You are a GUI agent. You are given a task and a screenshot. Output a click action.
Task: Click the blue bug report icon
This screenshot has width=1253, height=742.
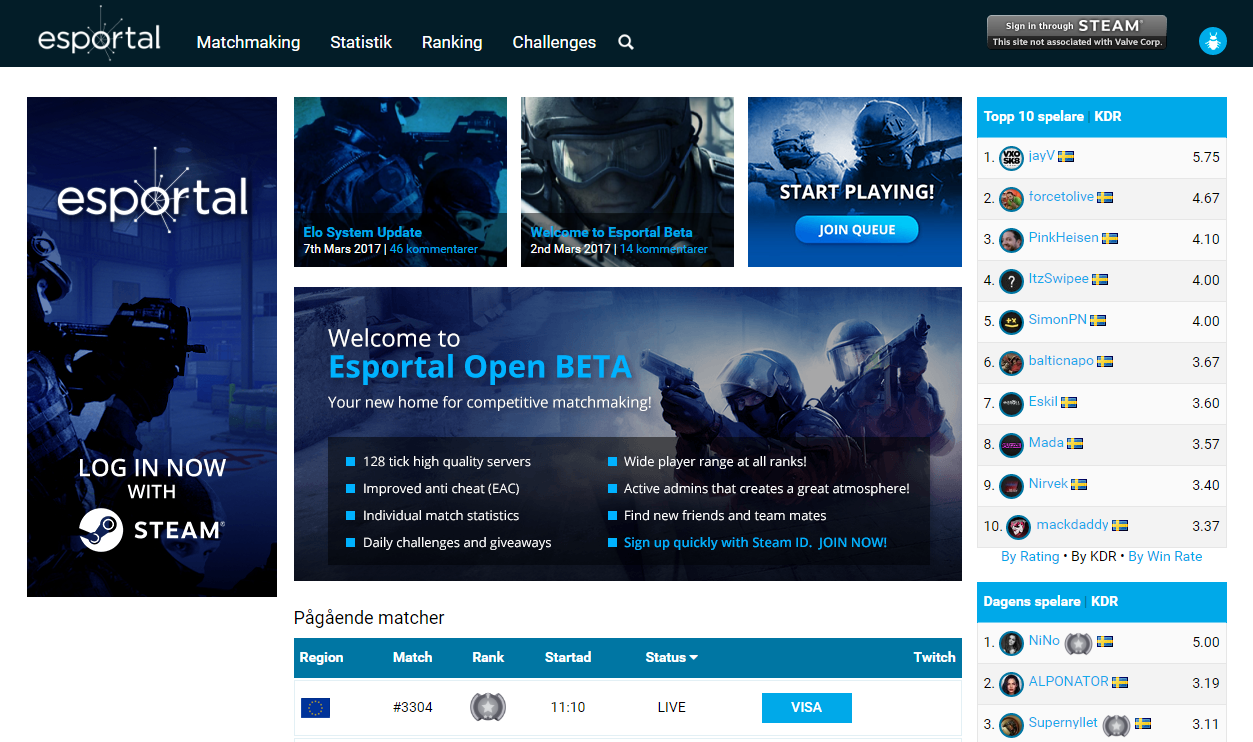[1213, 41]
